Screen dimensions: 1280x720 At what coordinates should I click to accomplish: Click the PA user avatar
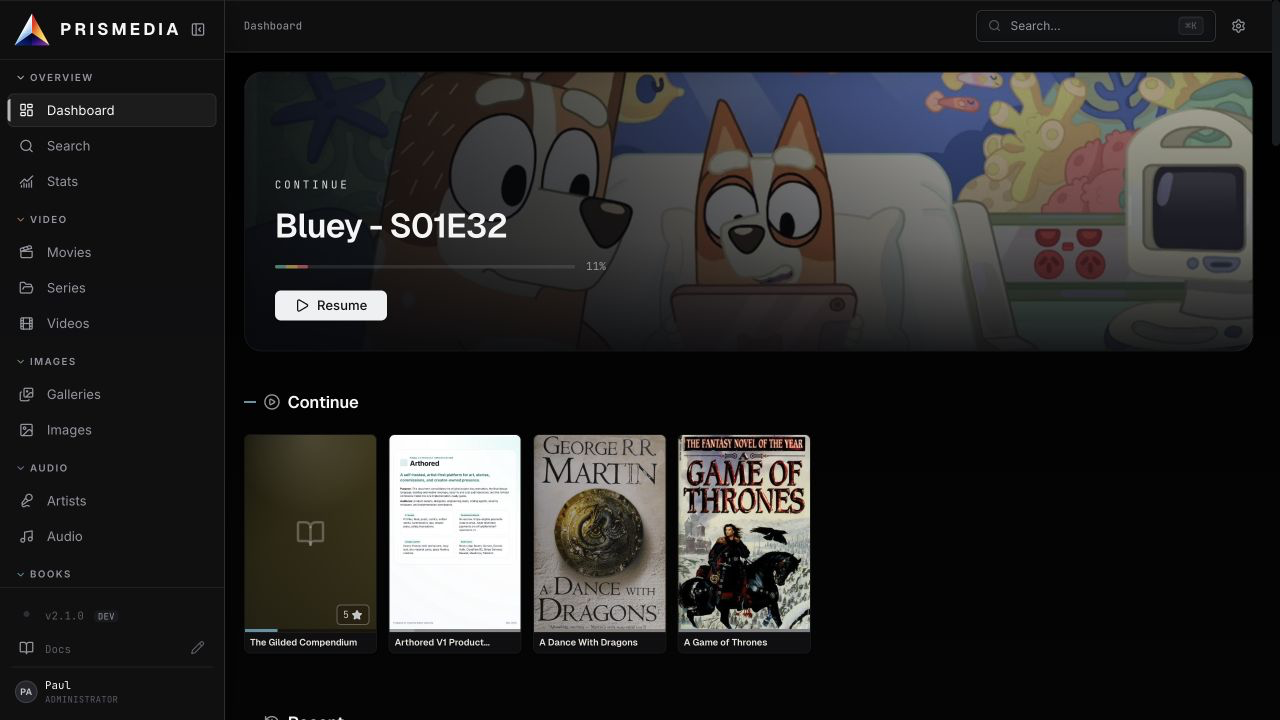pos(26,691)
